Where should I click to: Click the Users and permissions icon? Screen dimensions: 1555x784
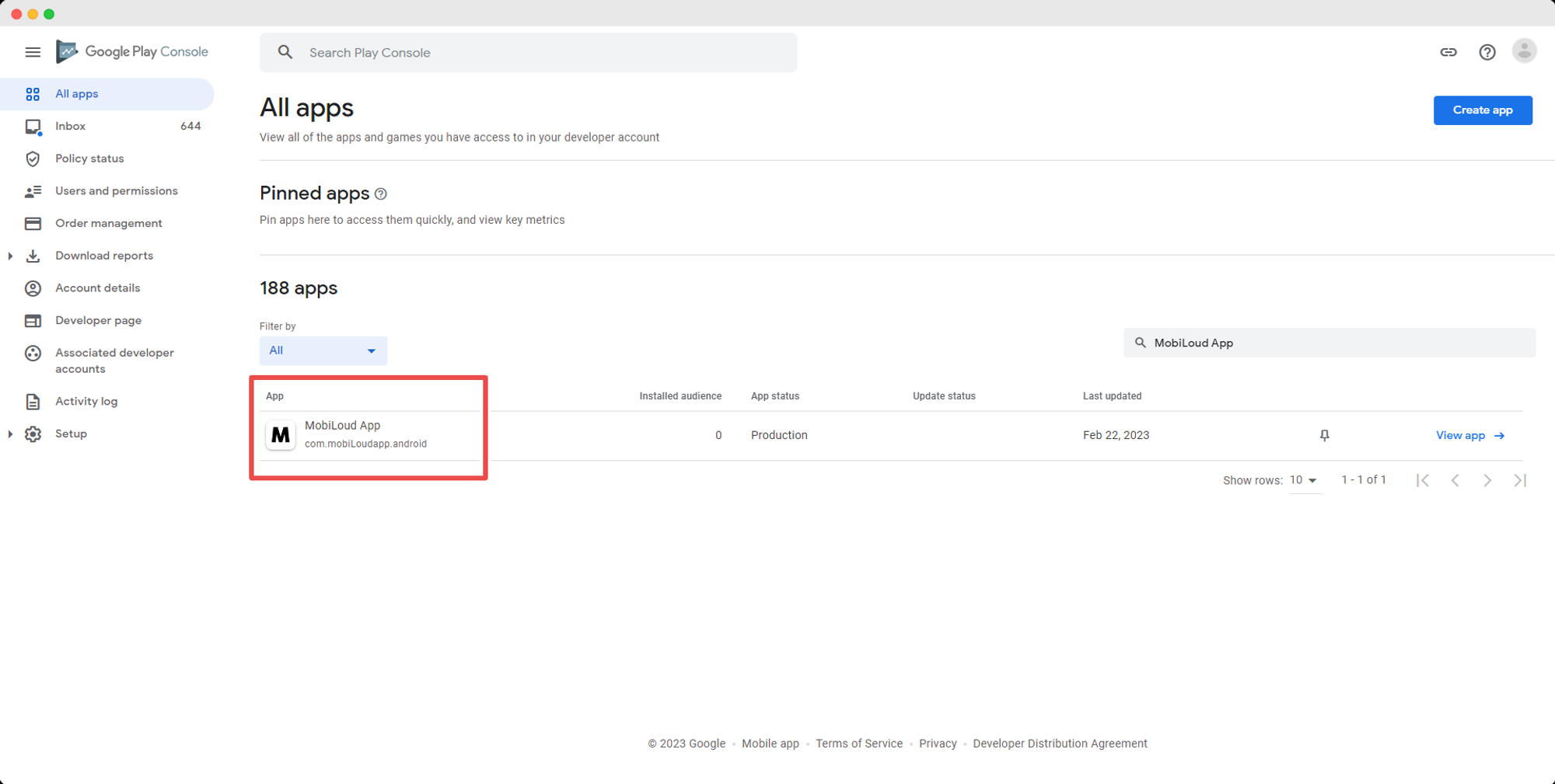pos(33,191)
